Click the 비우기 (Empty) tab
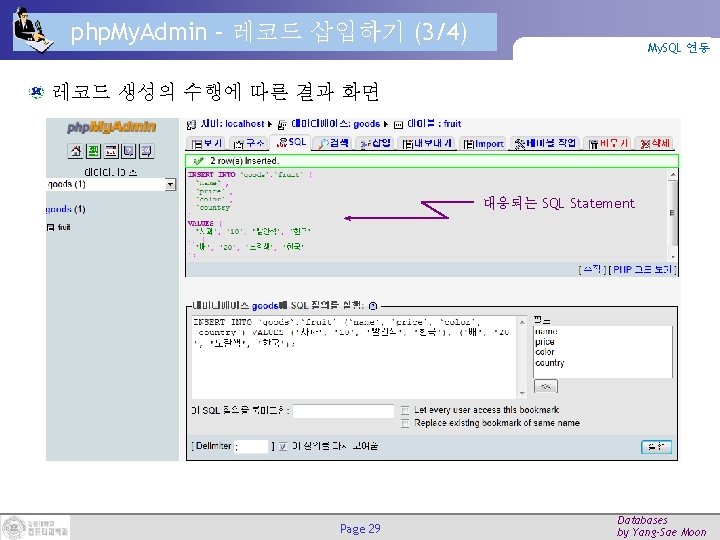720x540 pixels. [x=608, y=144]
